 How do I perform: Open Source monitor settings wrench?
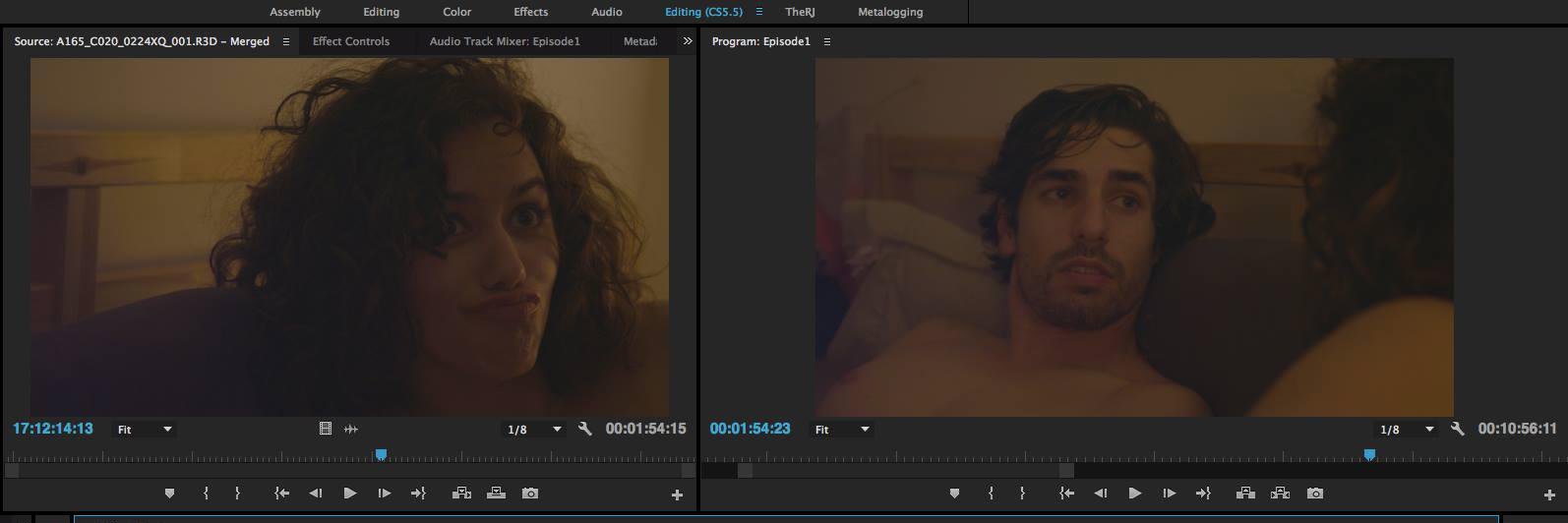585,429
